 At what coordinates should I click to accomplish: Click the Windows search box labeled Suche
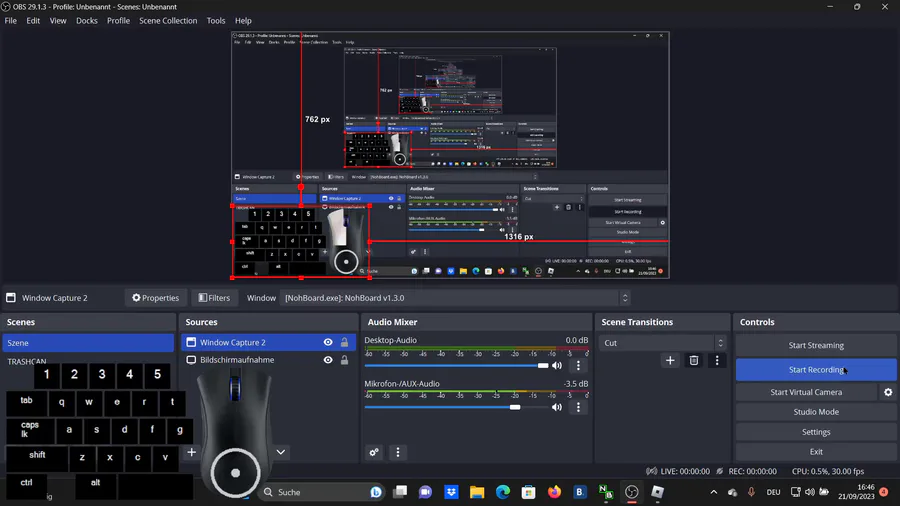point(321,492)
